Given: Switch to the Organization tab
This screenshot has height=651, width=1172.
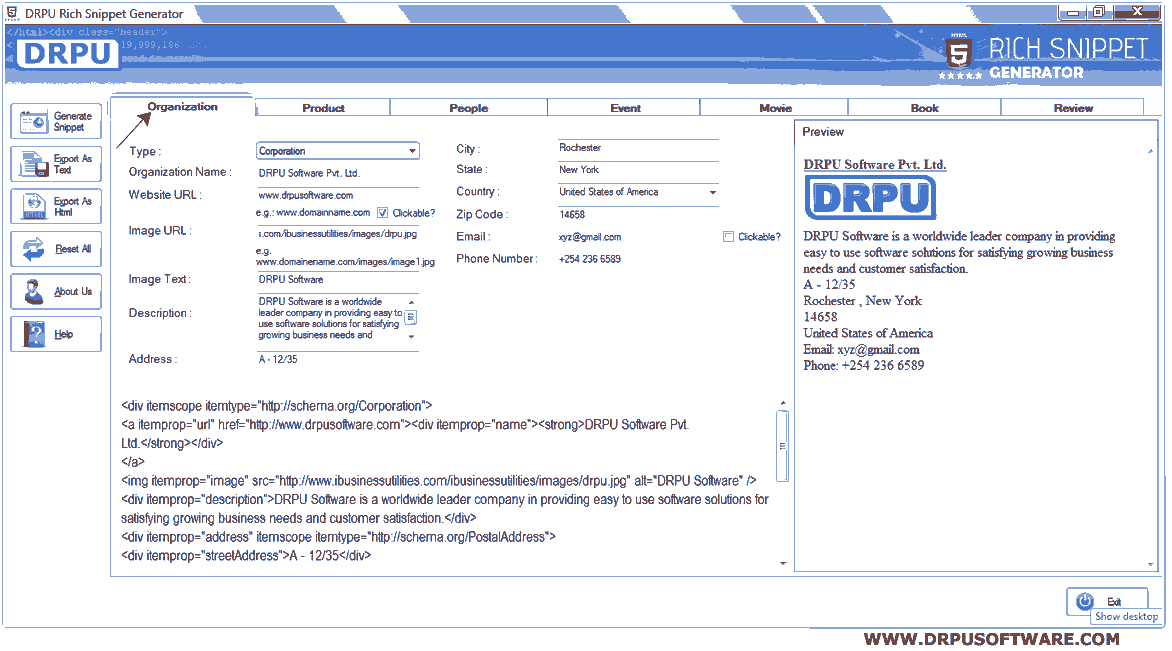Looking at the screenshot, I should (x=182, y=107).
